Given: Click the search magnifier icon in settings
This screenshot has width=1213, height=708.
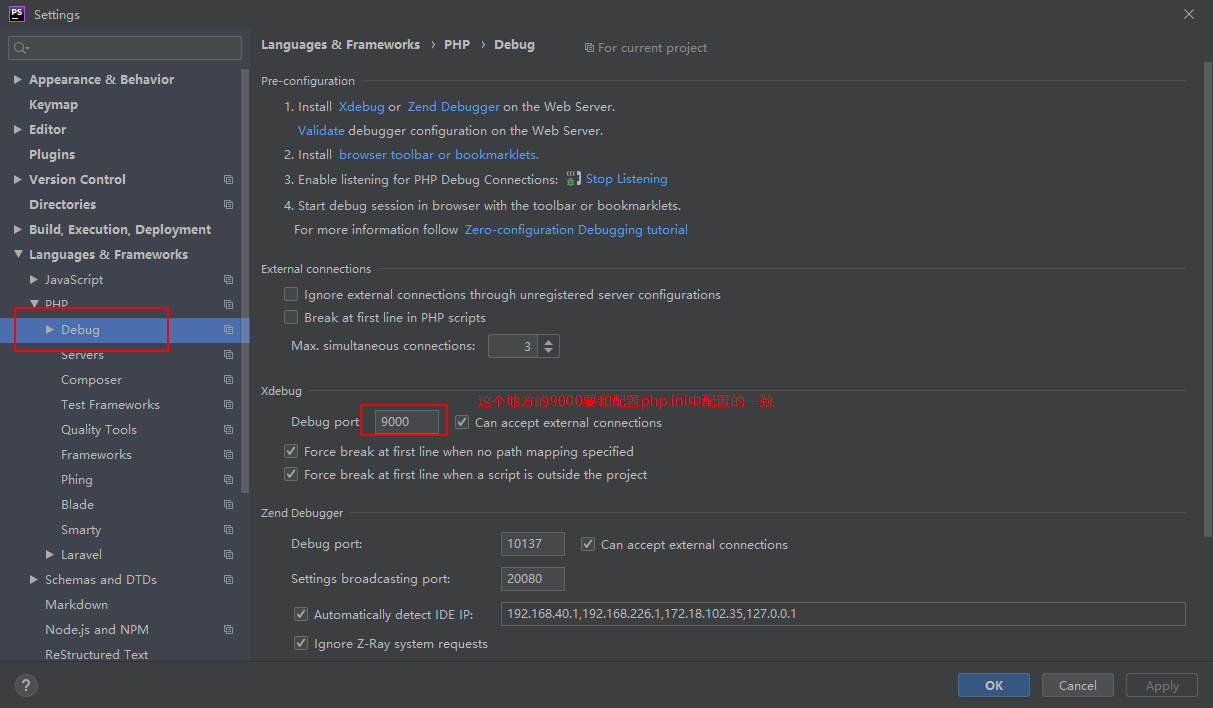Looking at the screenshot, I should pyautogui.click(x=21, y=48).
